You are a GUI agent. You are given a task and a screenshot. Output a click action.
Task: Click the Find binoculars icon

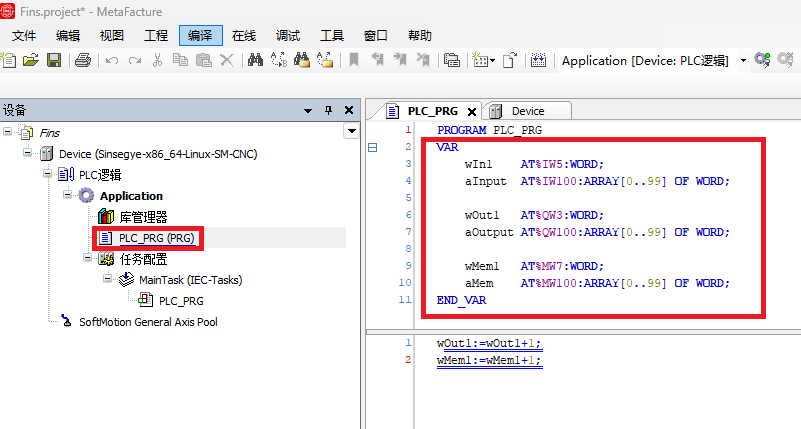255,61
